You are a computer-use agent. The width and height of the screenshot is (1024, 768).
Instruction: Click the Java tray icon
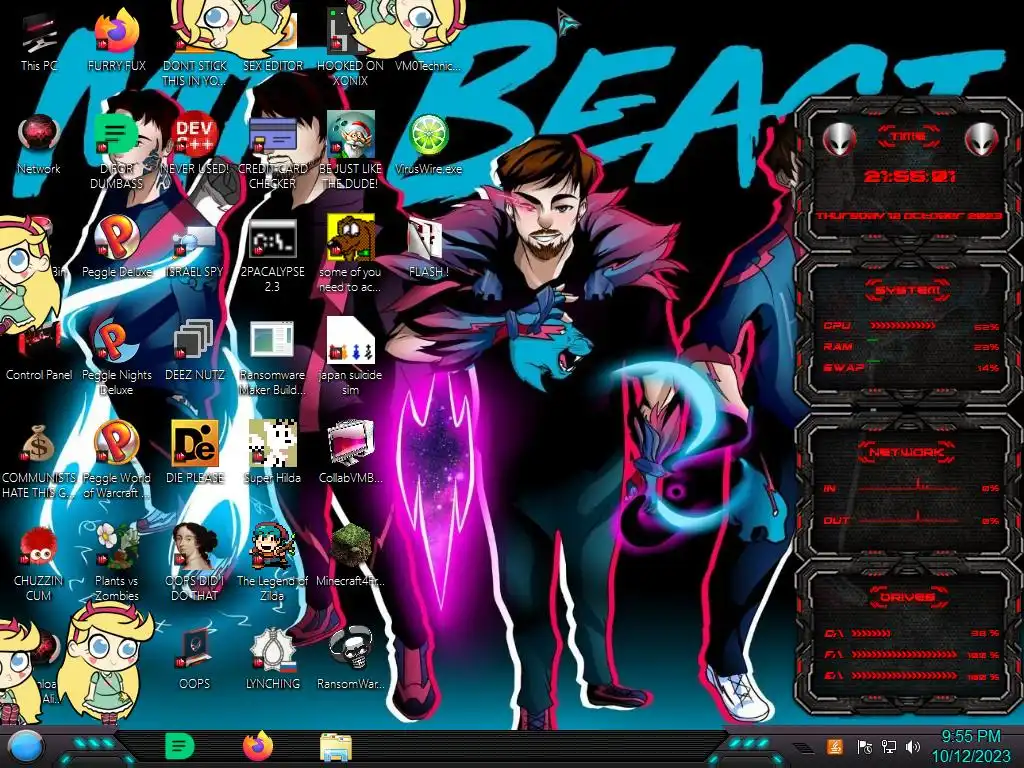(x=834, y=746)
